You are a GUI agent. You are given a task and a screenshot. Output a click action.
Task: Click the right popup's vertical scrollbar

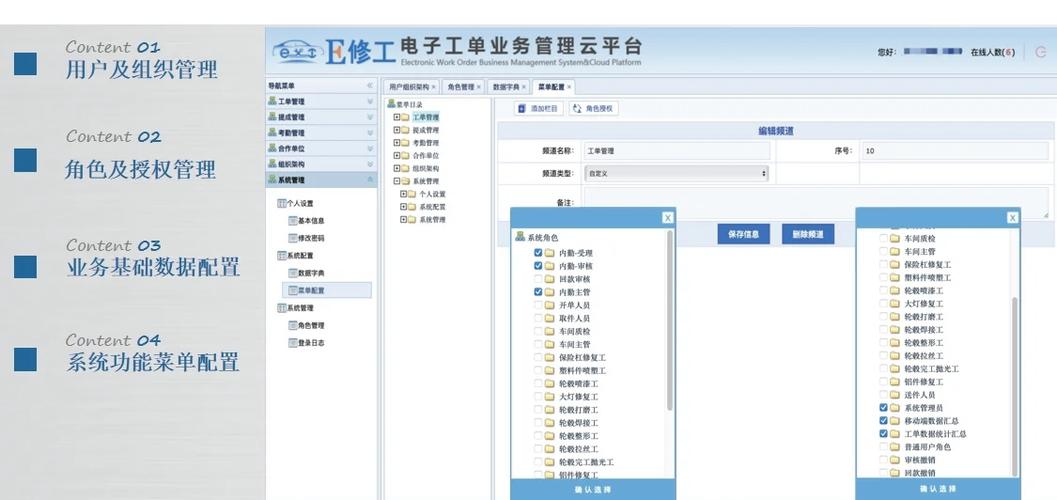tap(1015, 386)
